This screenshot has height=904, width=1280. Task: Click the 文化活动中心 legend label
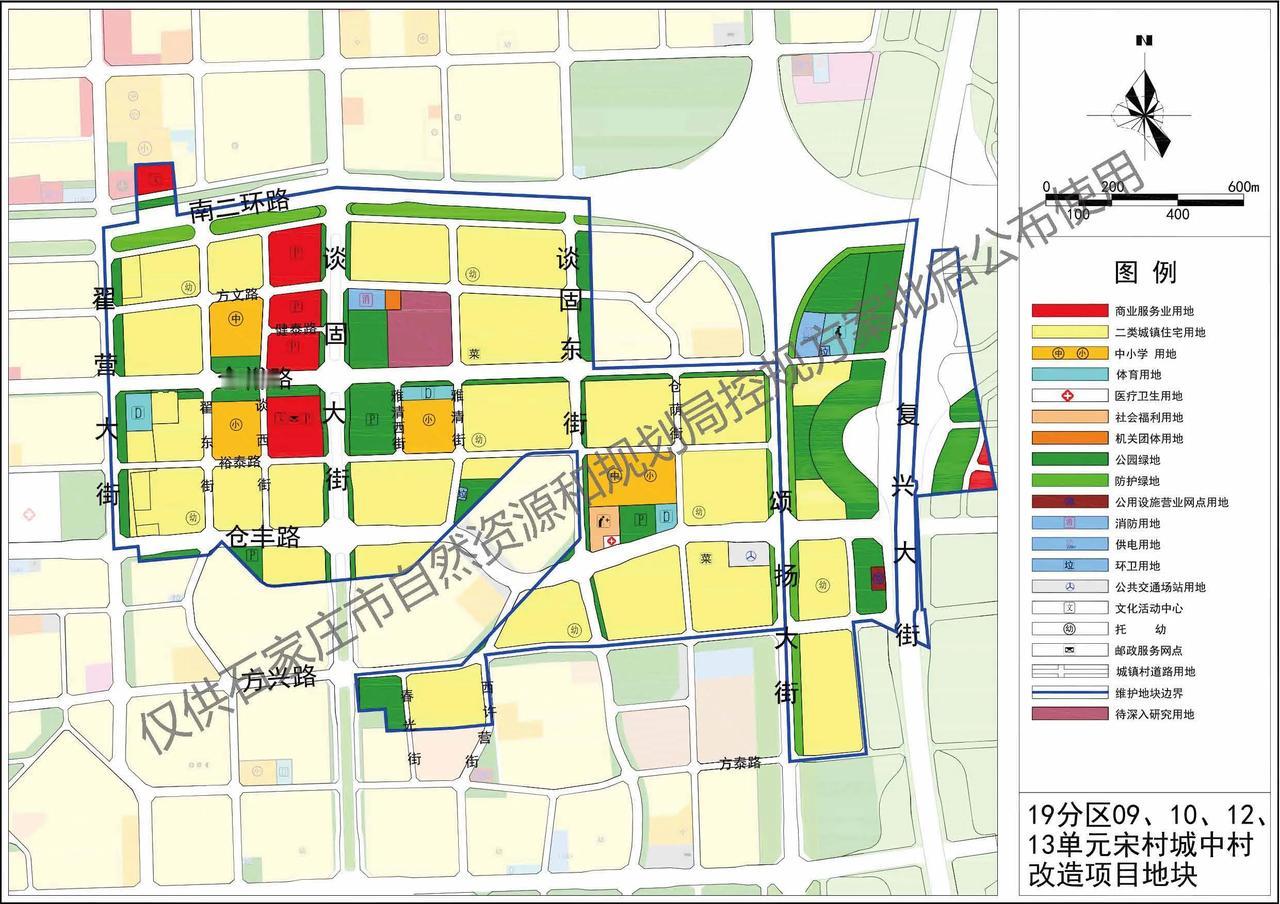click(1148, 608)
